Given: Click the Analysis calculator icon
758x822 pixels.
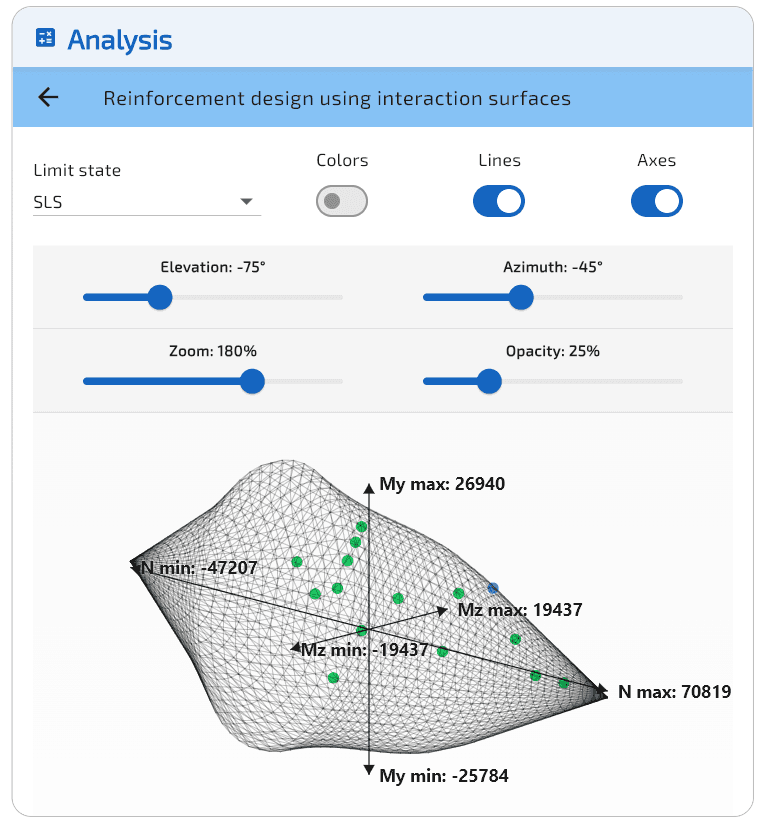Looking at the screenshot, I should coord(45,39).
